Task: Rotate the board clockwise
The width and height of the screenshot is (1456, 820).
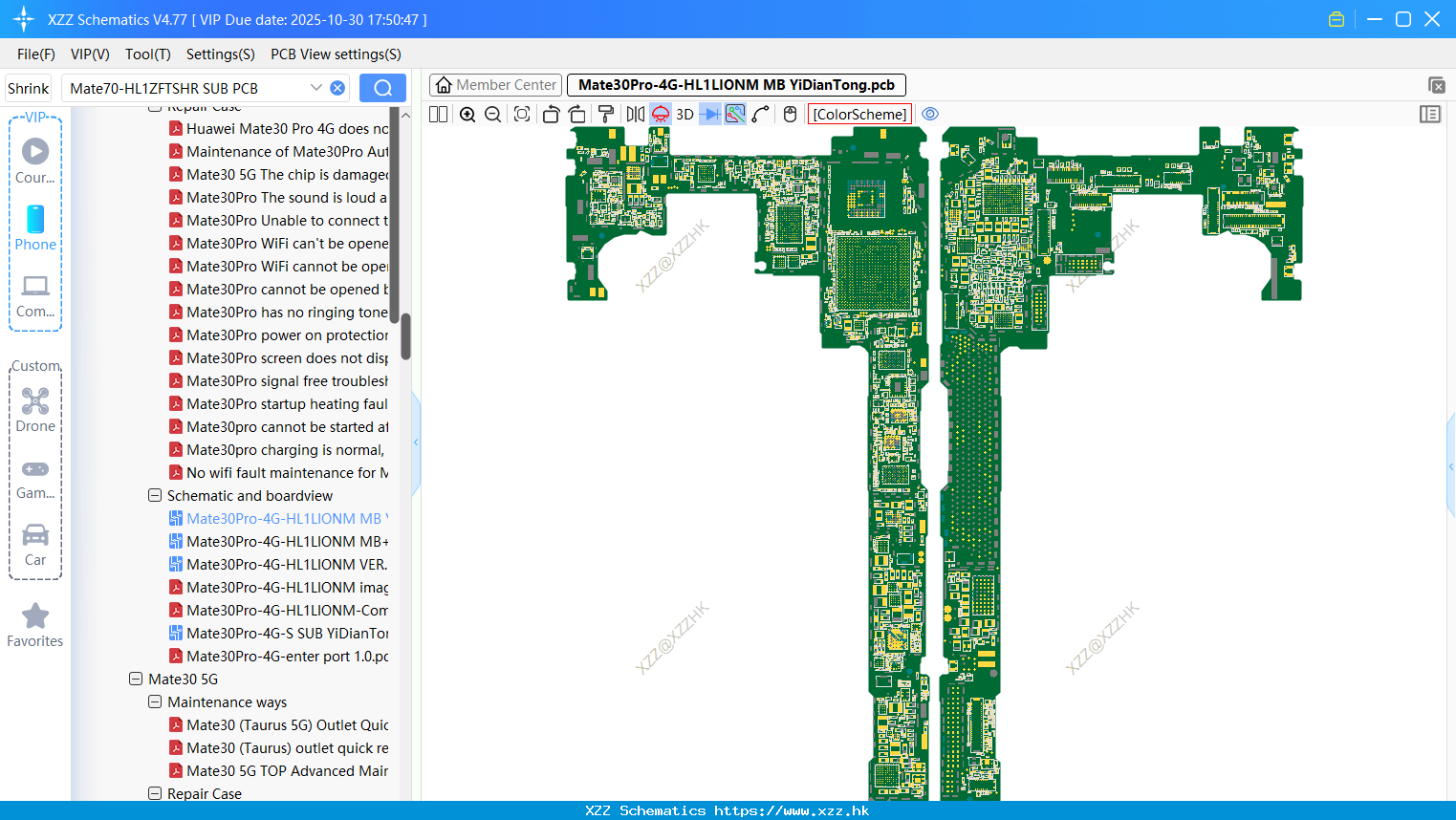Action: 576,114
